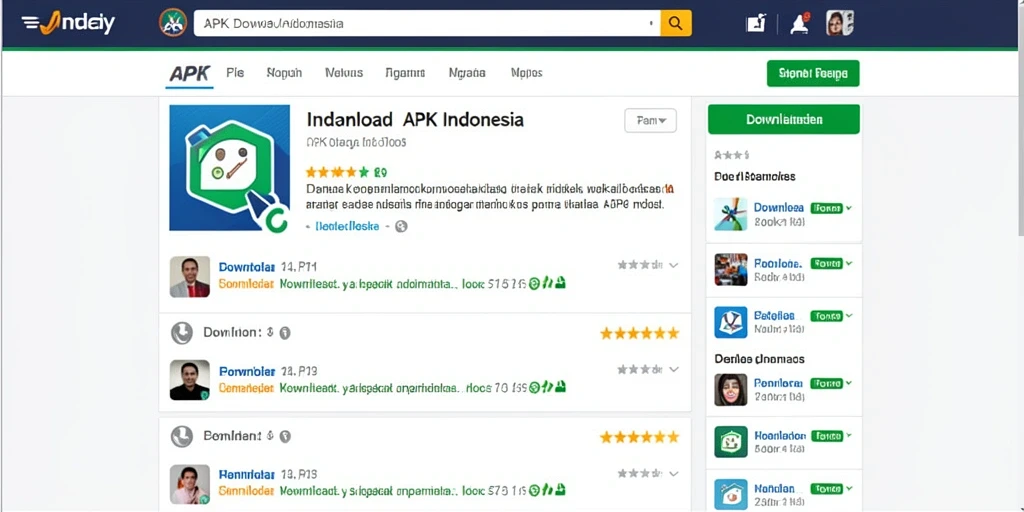
Task: Click the green Stenel Feeipe button
Action: (x=813, y=74)
